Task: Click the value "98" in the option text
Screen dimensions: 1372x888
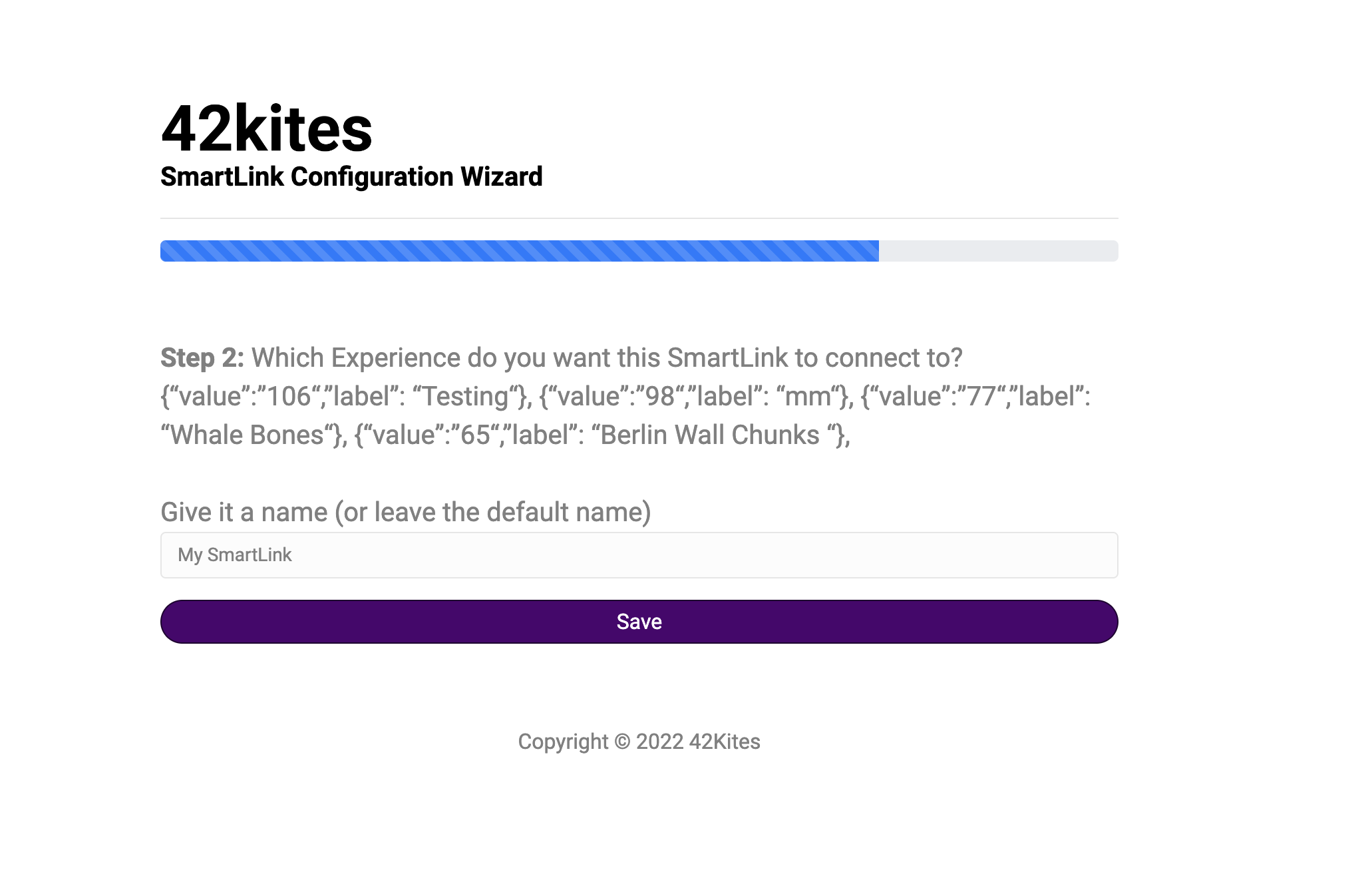Action: 660,397
